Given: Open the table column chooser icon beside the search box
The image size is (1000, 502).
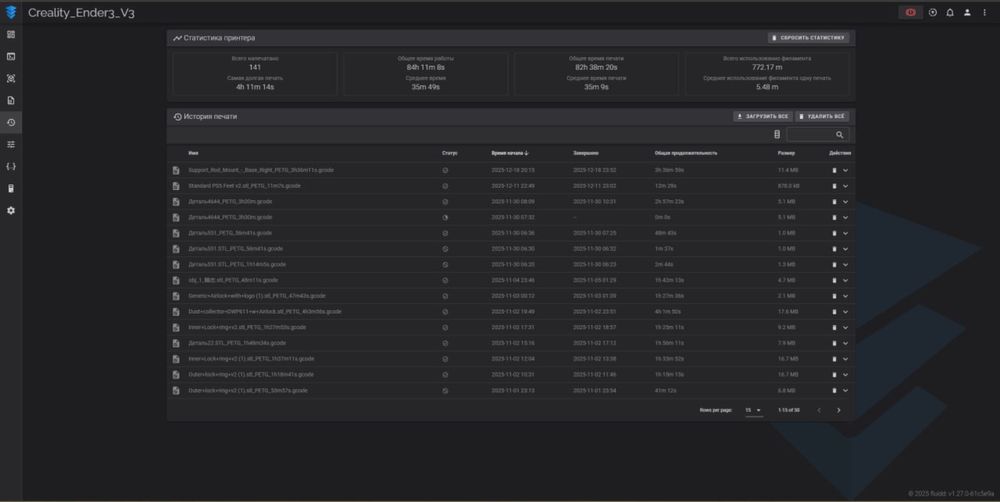Looking at the screenshot, I should pyautogui.click(x=777, y=135).
